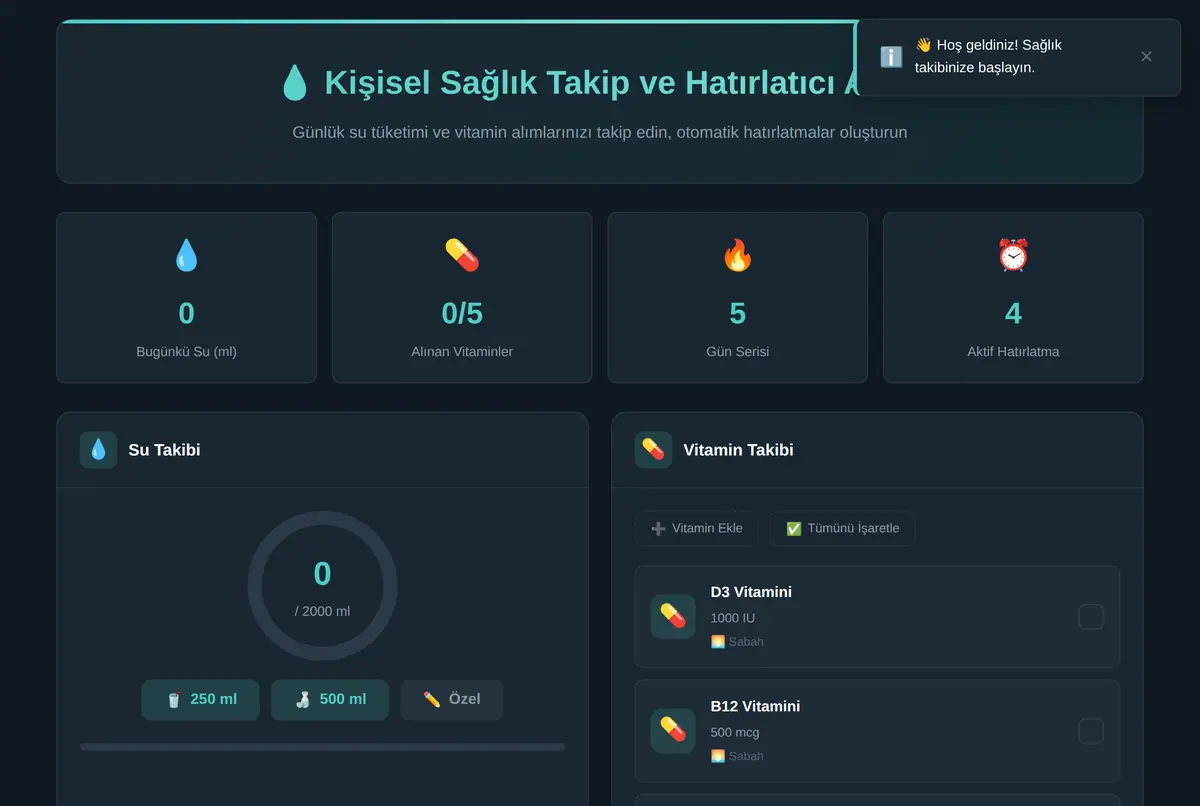Screen dimensions: 1200x806
Task: Open the Özel custom amount button
Action: (452, 700)
